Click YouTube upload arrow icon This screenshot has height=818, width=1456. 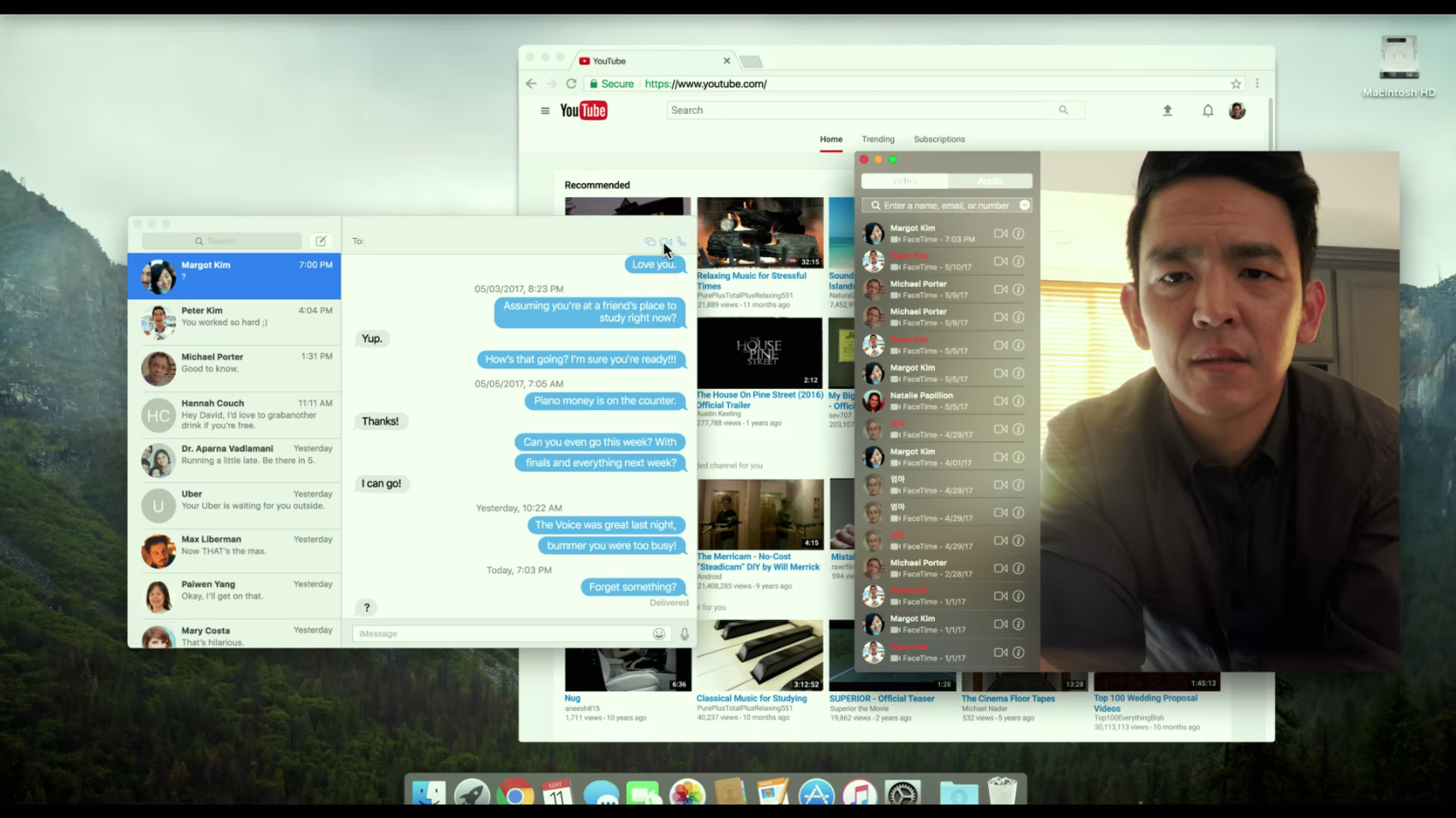coord(1166,110)
